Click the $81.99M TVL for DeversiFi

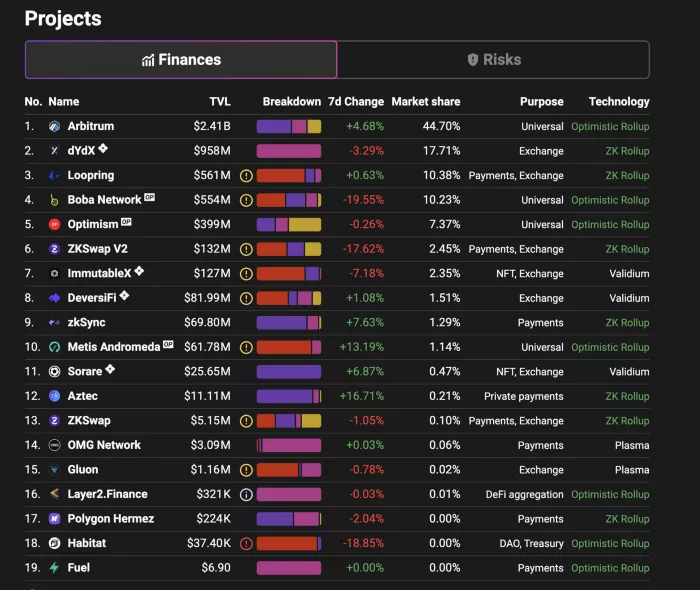(x=208, y=298)
